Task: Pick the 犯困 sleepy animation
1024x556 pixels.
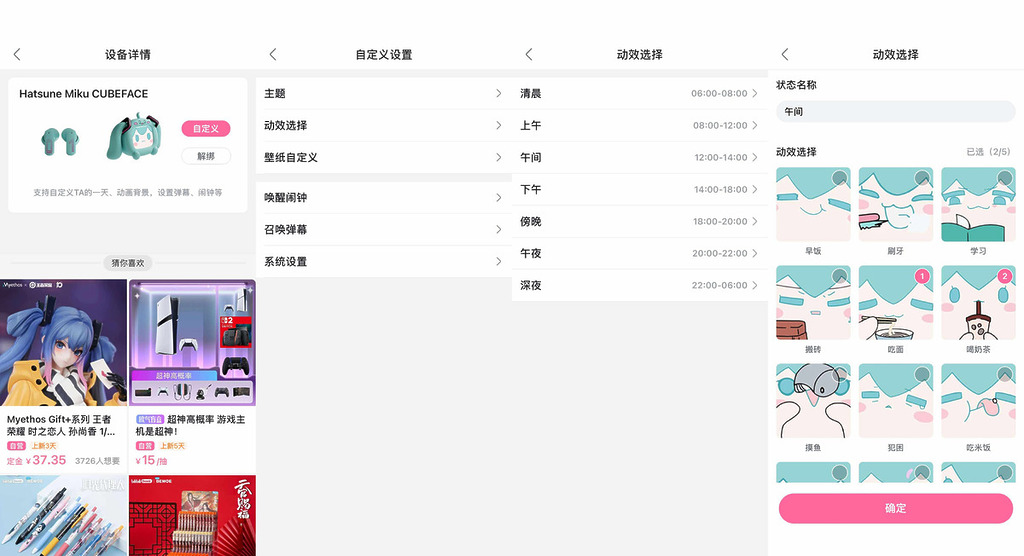Action: (x=895, y=400)
